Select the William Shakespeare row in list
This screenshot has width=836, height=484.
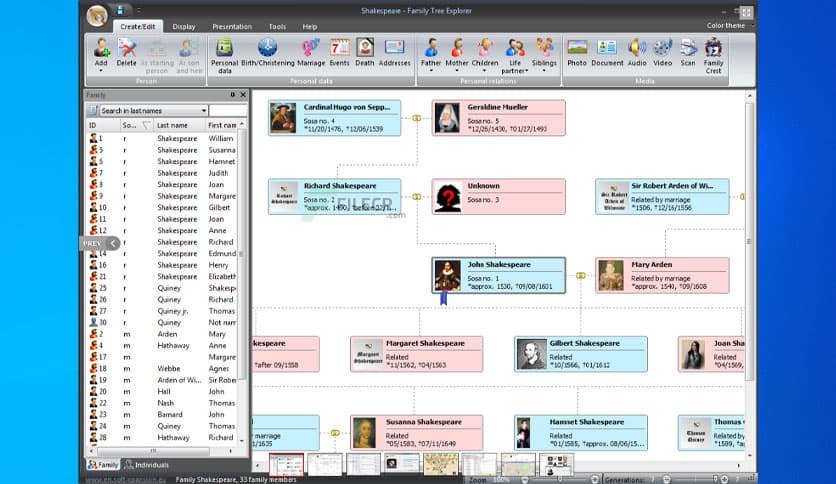[162, 139]
